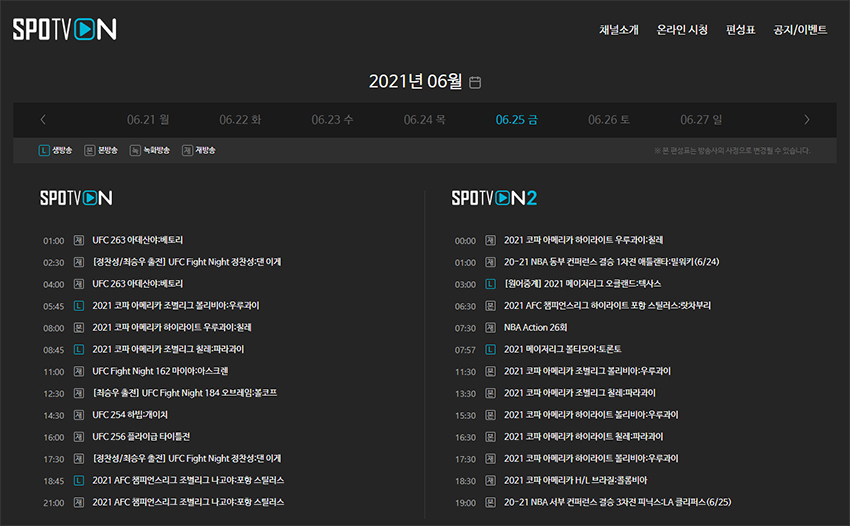Open the 채널소개 menu
The width and height of the screenshot is (850, 526).
coord(619,30)
